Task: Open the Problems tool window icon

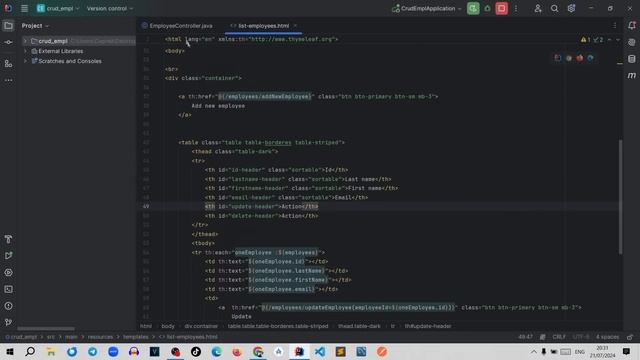Action: click(x=8, y=306)
